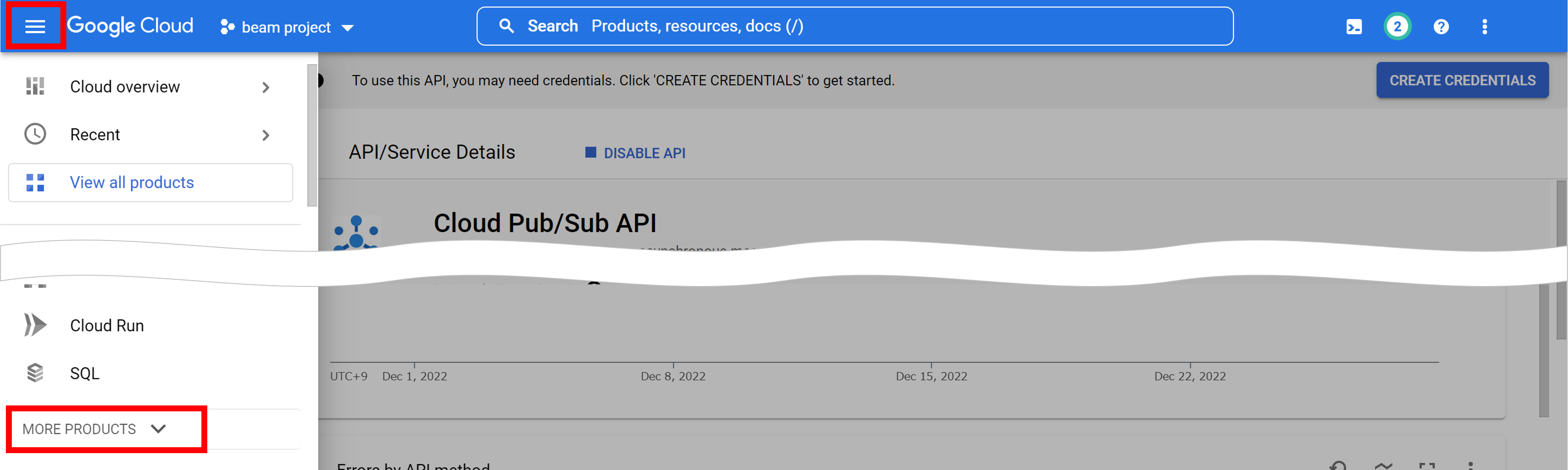
Task: Click the SQL database stack icon
Action: (x=35, y=373)
